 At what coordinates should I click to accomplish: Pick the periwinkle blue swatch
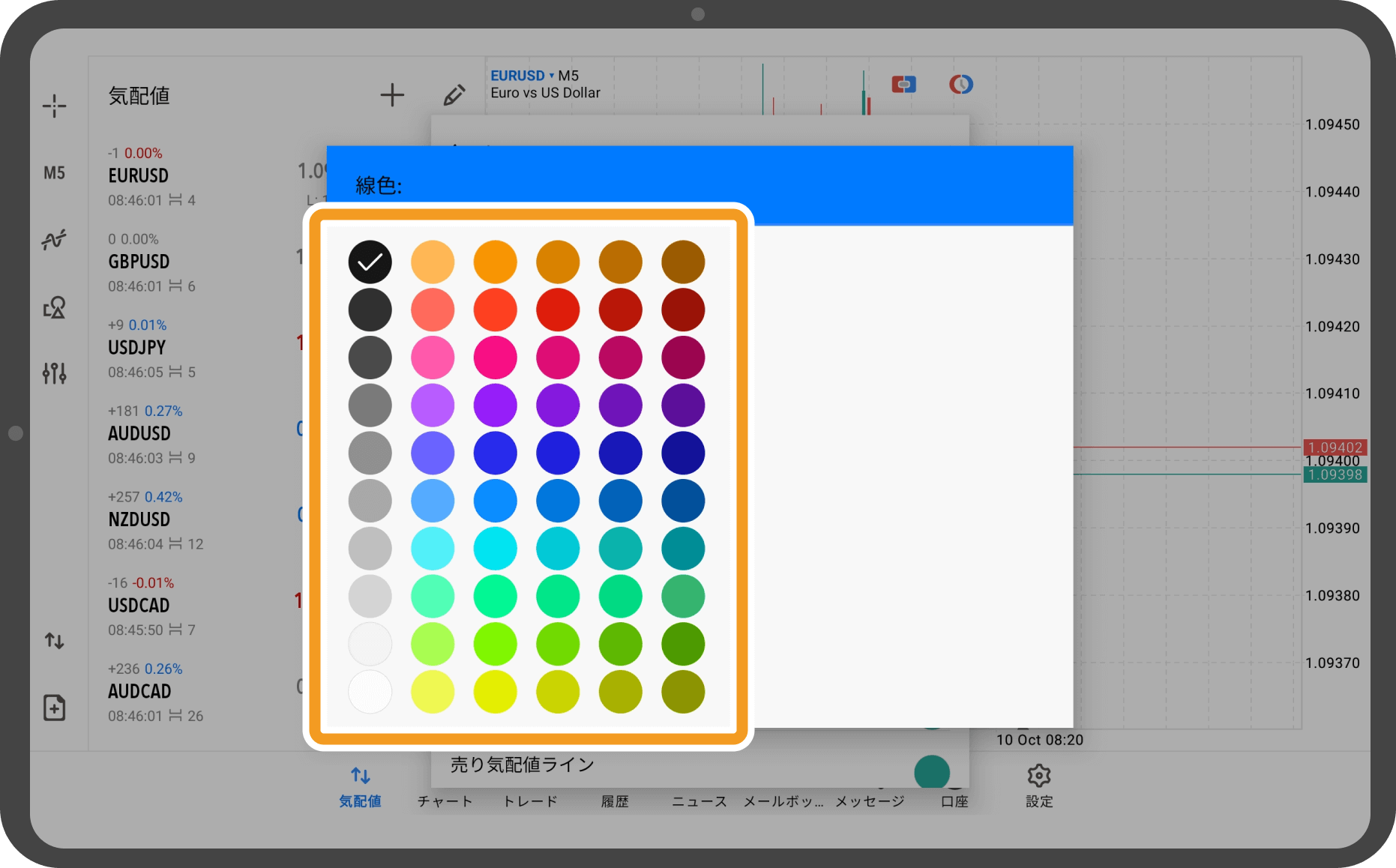tap(433, 453)
